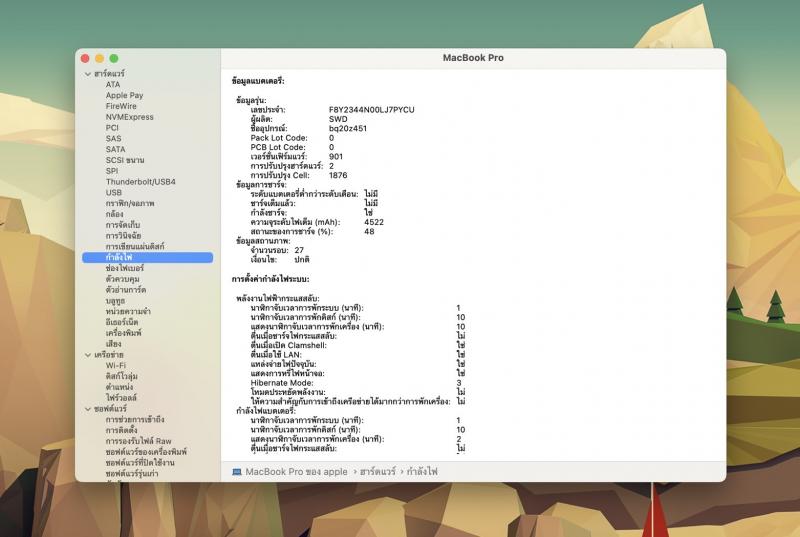800x537 pixels.
Task: Choose SAS in the sidebar
Action: [113, 139]
